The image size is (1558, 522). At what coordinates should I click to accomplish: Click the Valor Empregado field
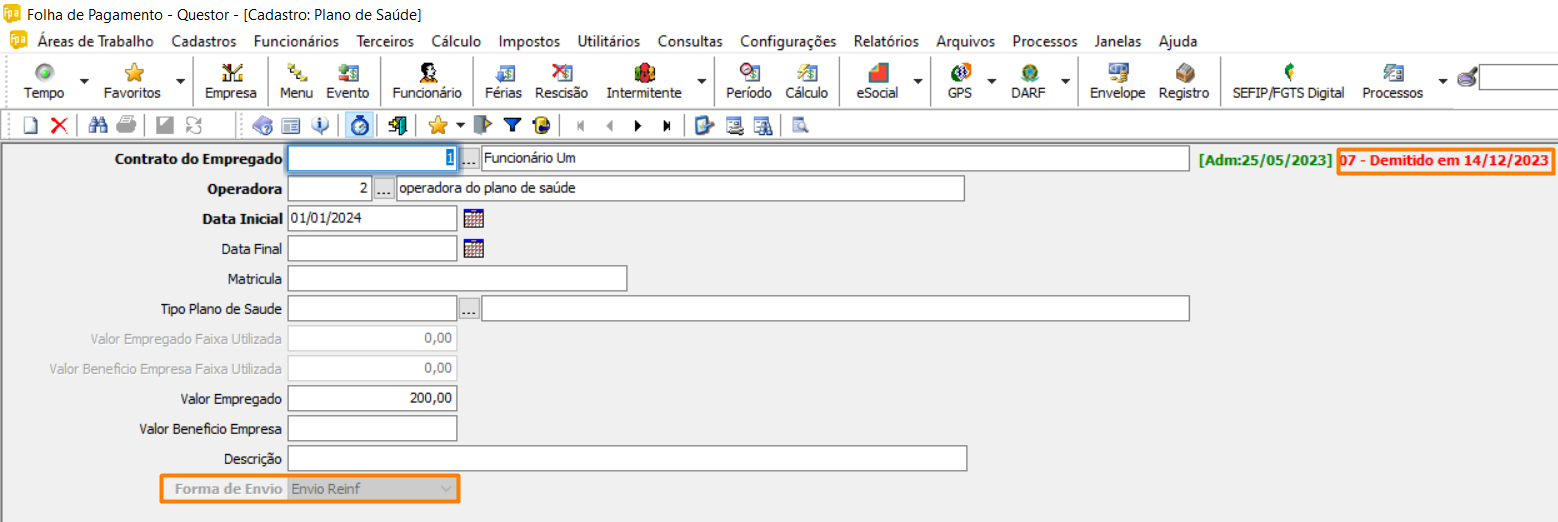(x=372, y=398)
